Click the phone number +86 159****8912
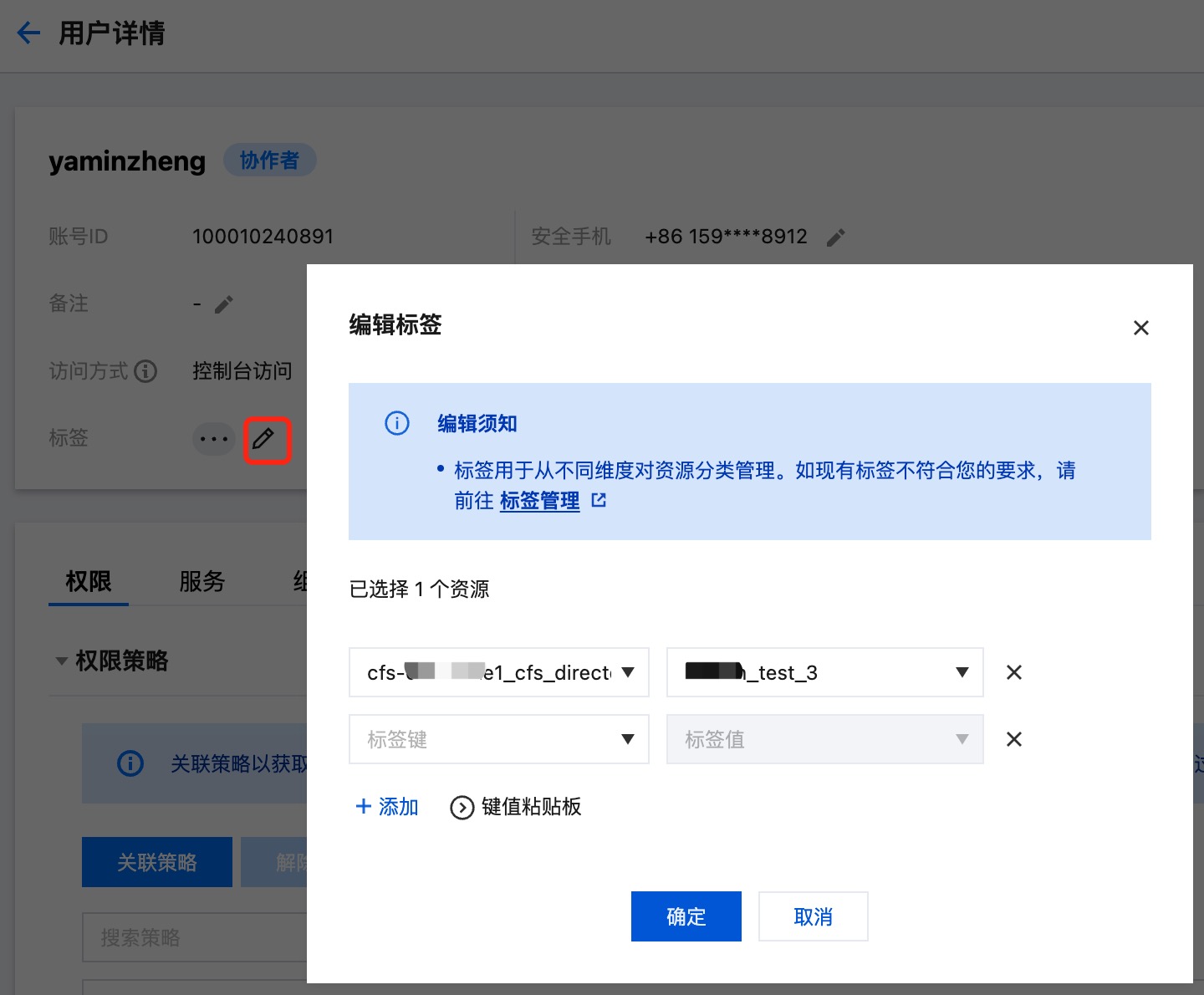 pos(727,237)
